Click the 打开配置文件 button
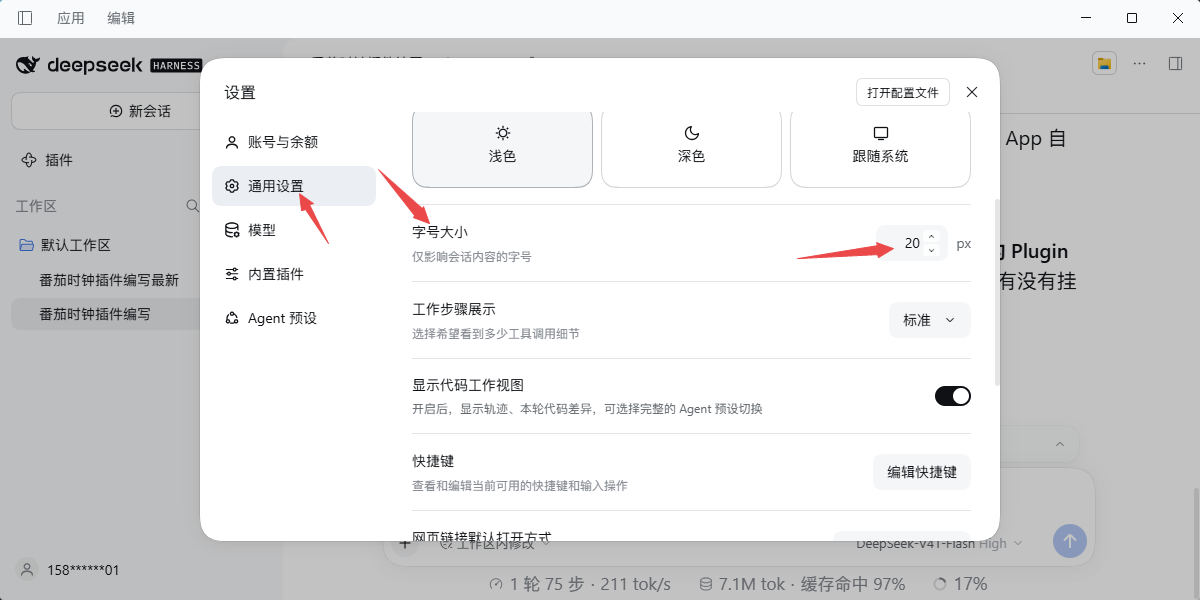This screenshot has height=600, width=1200. pyautogui.click(x=903, y=92)
